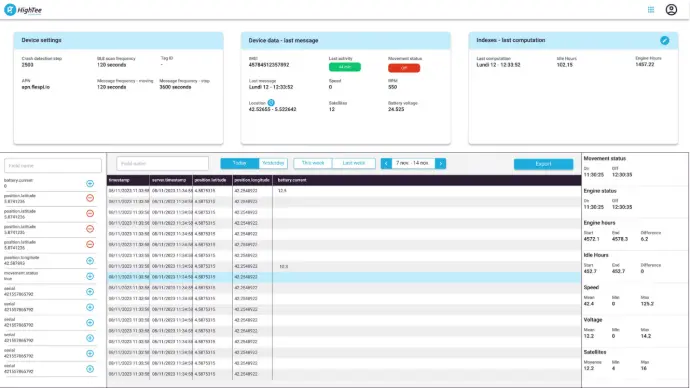690x388 pixels.
Task: Select the highlighted blue table row
Action: tap(344, 277)
